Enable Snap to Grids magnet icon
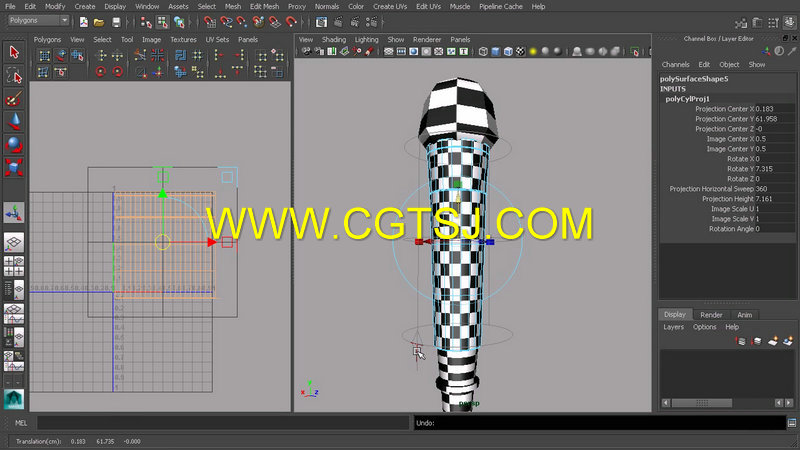This screenshot has height=450, width=800. point(210,22)
